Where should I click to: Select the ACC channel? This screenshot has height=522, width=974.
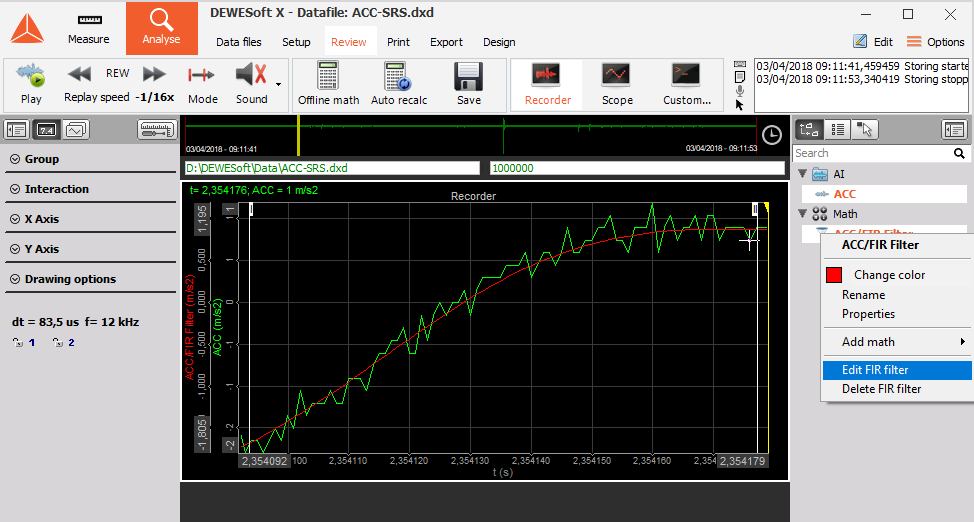pos(885,194)
